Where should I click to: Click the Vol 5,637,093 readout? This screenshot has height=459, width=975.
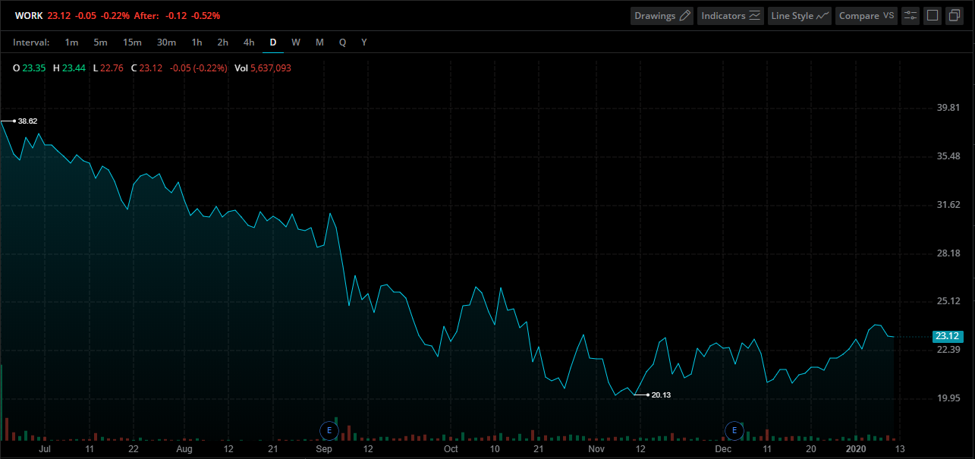pos(262,68)
